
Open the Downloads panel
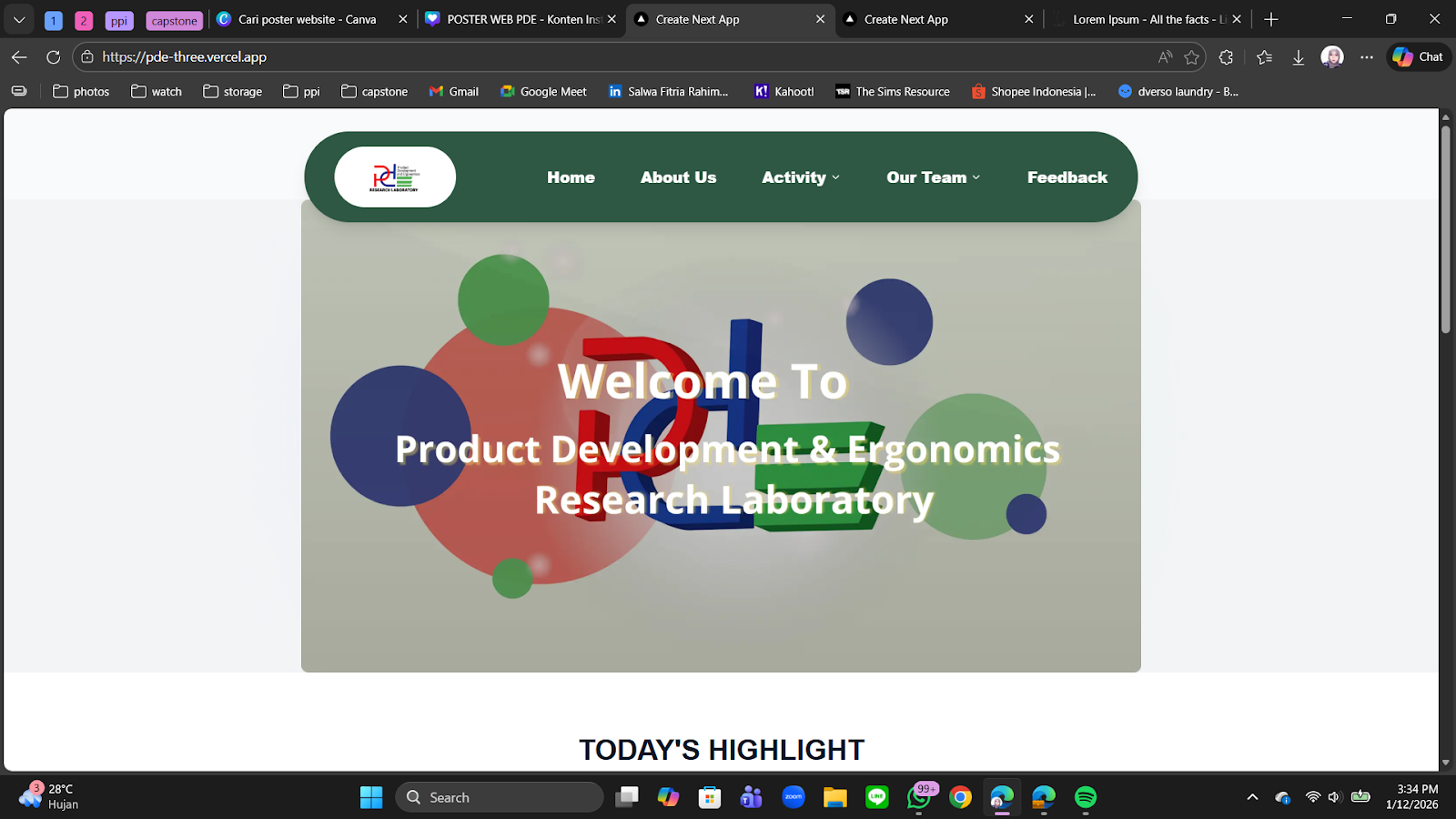pyautogui.click(x=1299, y=57)
